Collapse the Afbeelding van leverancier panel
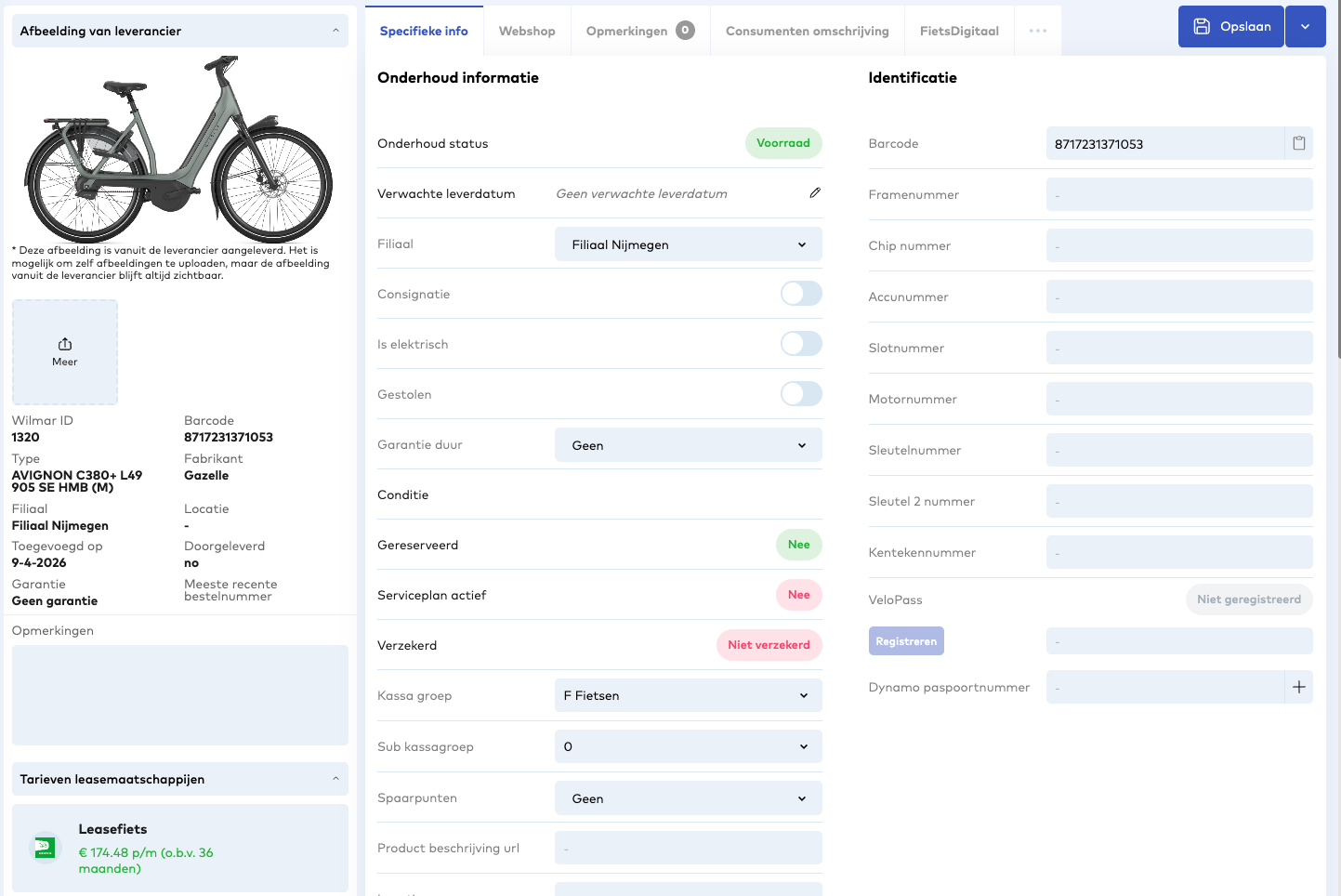The width and height of the screenshot is (1341, 896). [335, 31]
